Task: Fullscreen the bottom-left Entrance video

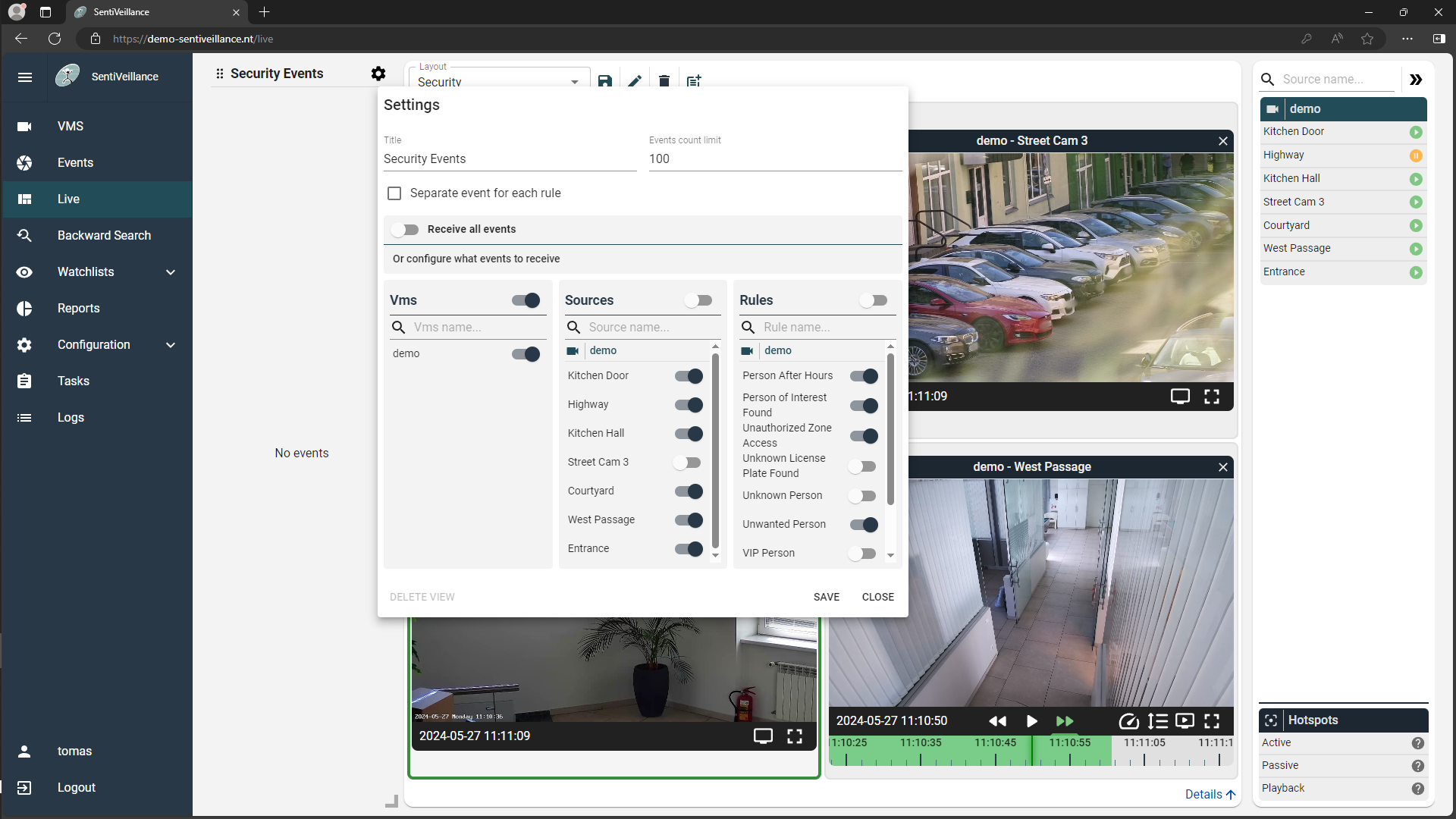Action: click(x=795, y=736)
